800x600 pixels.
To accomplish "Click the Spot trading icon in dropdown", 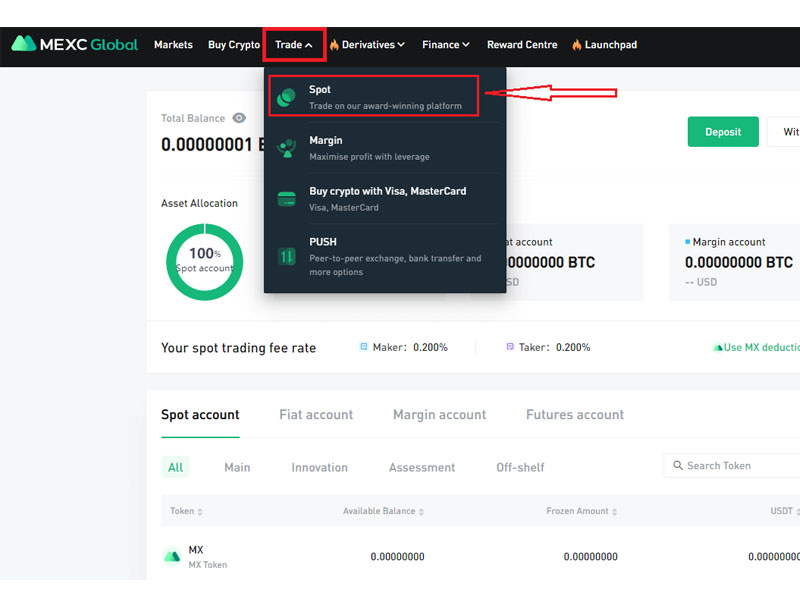I will point(286,97).
